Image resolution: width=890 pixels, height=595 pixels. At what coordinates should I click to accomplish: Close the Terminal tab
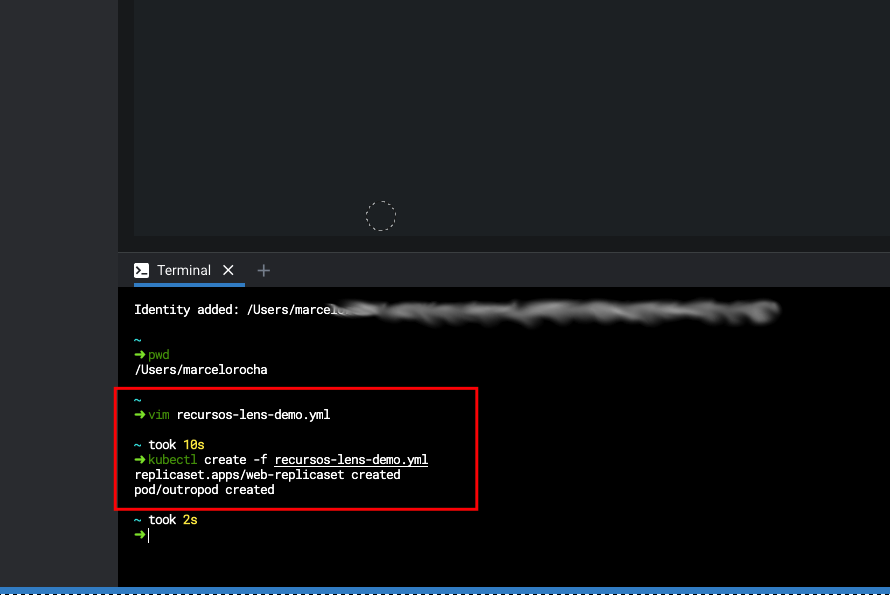(x=228, y=270)
